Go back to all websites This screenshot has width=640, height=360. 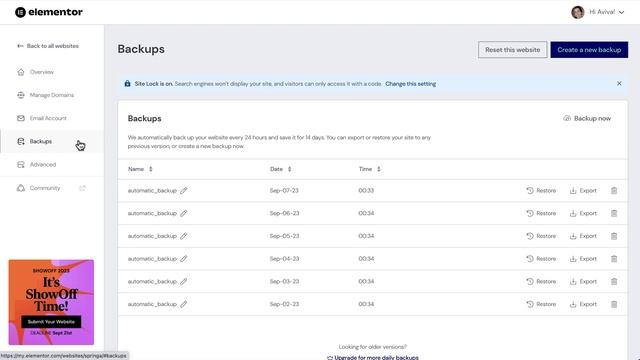[48, 46]
